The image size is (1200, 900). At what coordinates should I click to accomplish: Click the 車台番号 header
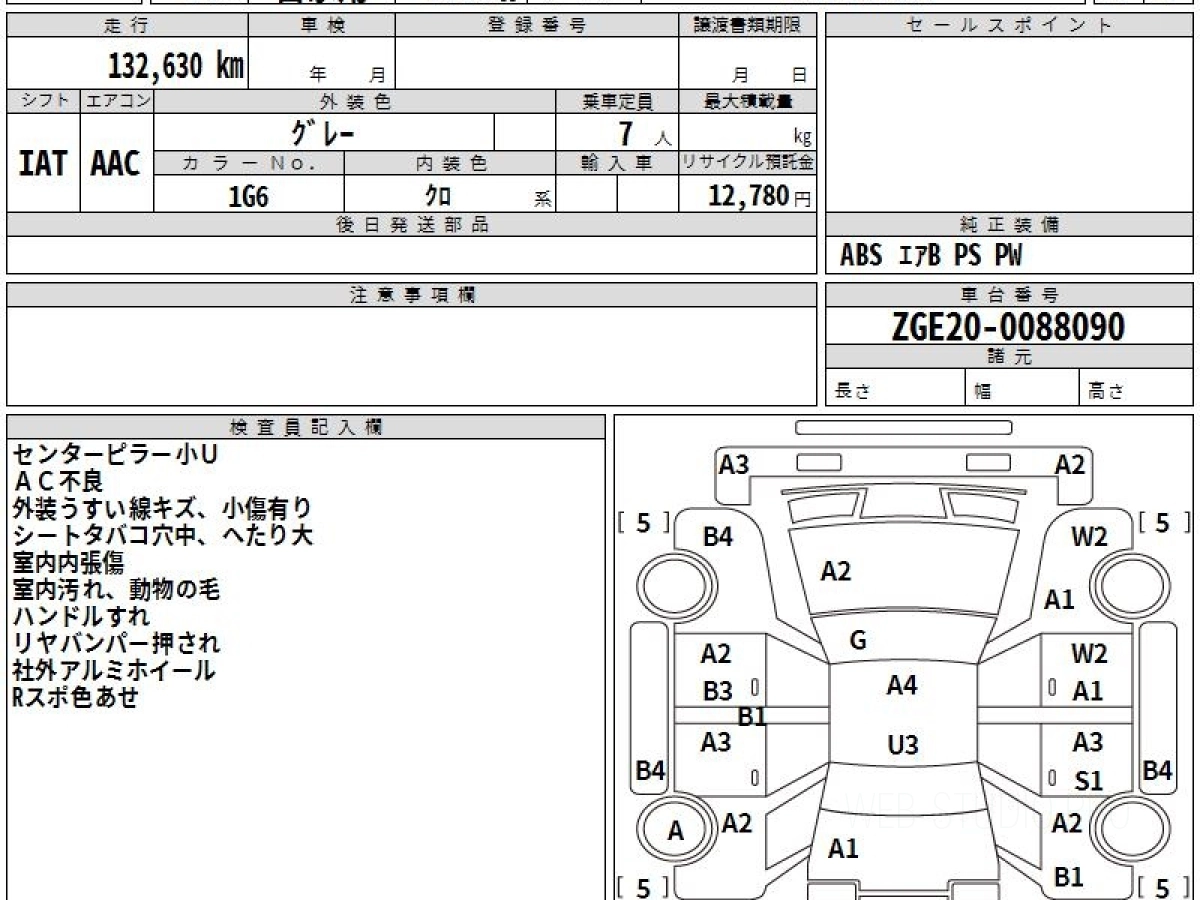pyautogui.click(x=1009, y=295)
